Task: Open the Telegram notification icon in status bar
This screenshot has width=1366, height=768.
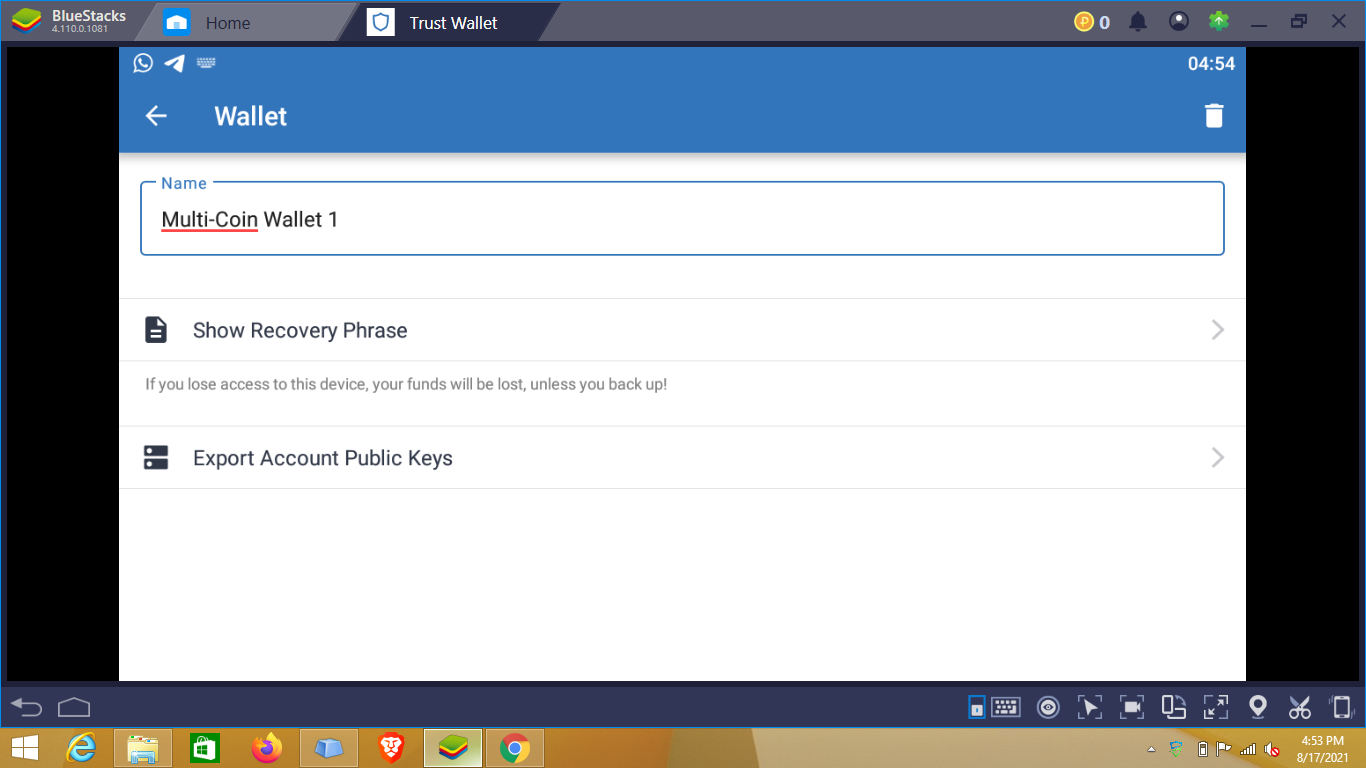Action: click(x=174, y=63)
